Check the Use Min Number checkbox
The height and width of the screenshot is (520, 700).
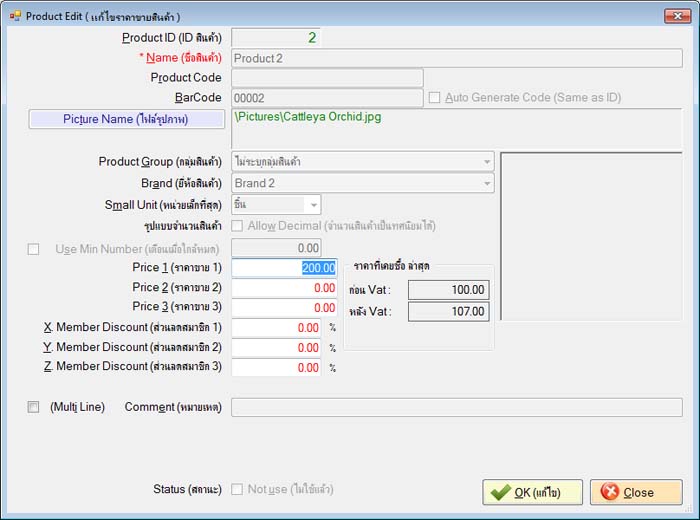[x=35, y=248]
